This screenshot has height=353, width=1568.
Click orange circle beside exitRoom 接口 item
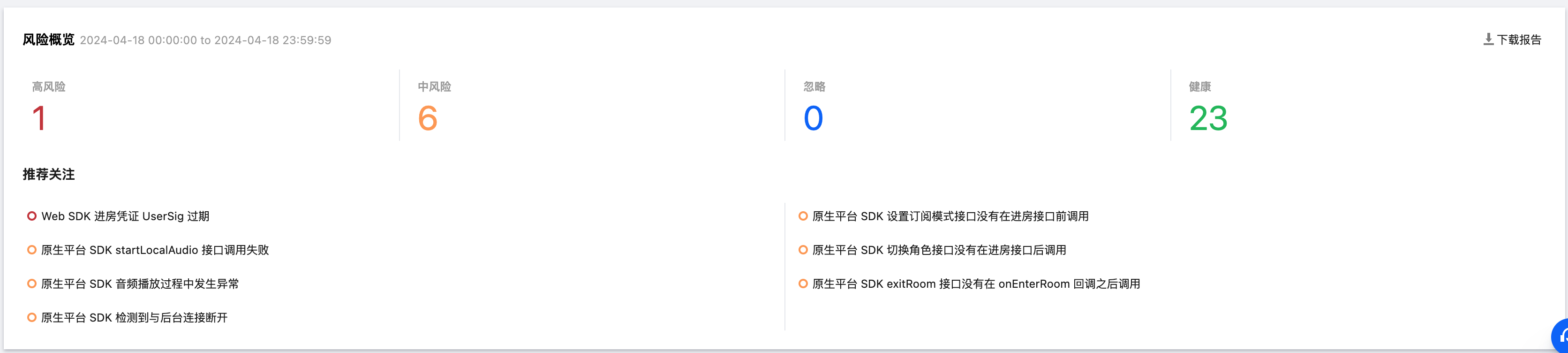coord(803,284)
